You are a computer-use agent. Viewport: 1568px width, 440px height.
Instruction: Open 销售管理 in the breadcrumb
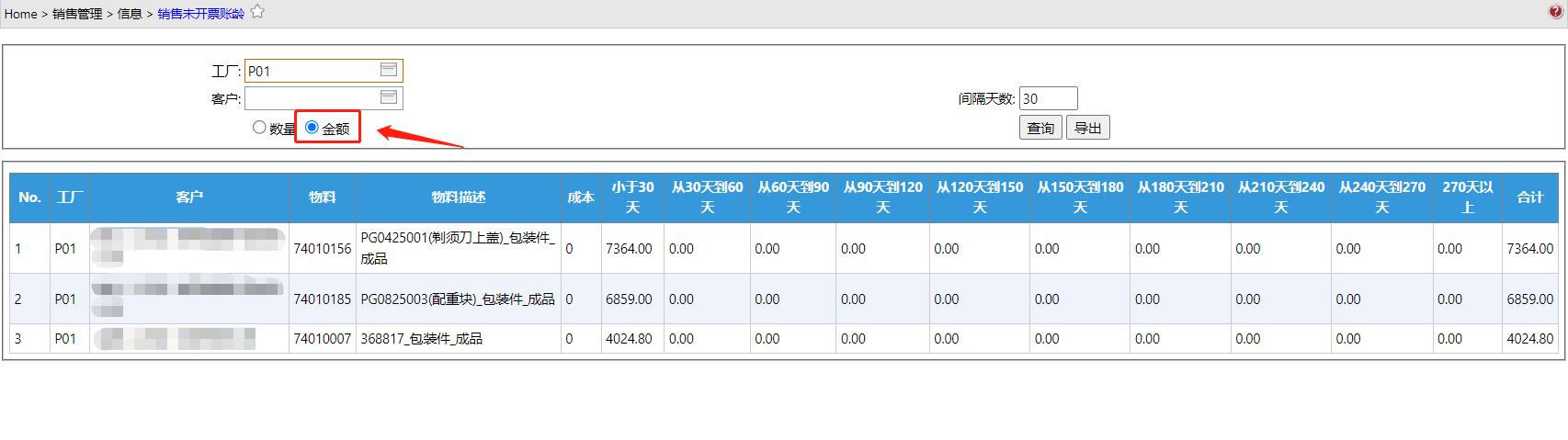(77, 14)
